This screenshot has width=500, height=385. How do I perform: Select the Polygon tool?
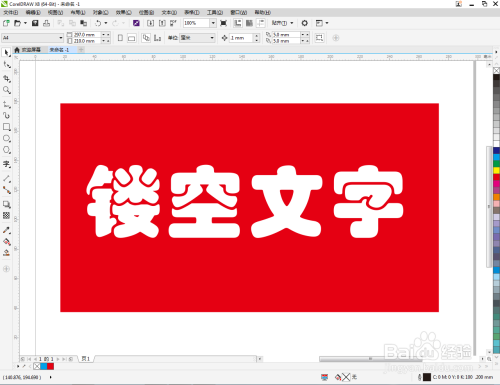click(x=6, y=150)
